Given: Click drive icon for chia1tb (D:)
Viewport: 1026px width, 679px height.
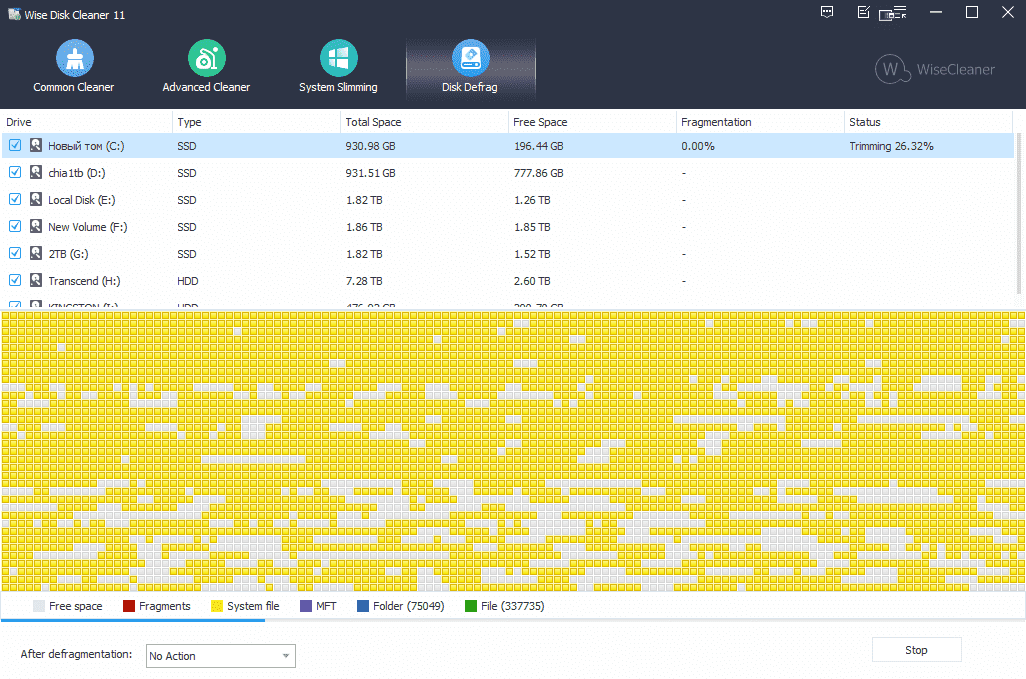Looking at the screenshot, I should 36,172.
